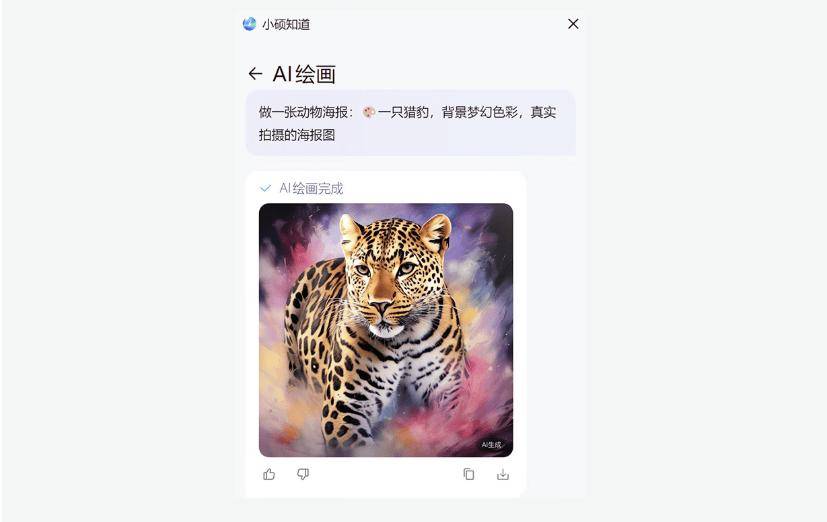The width and height of the screenshot is (827, 522).
Task: Click the AI生成 watermark badge on the image
Action: pyautogui.click(x=492, y=444)
